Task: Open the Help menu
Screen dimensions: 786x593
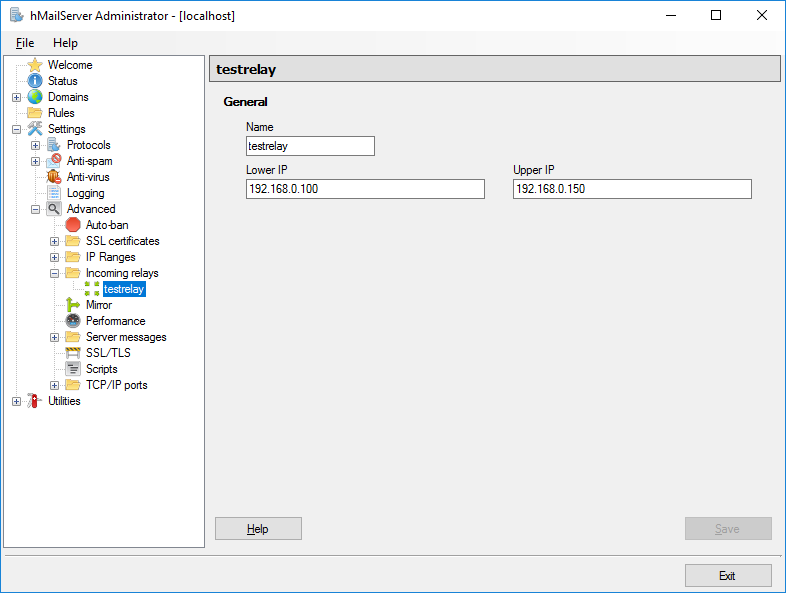Action: click(x=65, y=43)
